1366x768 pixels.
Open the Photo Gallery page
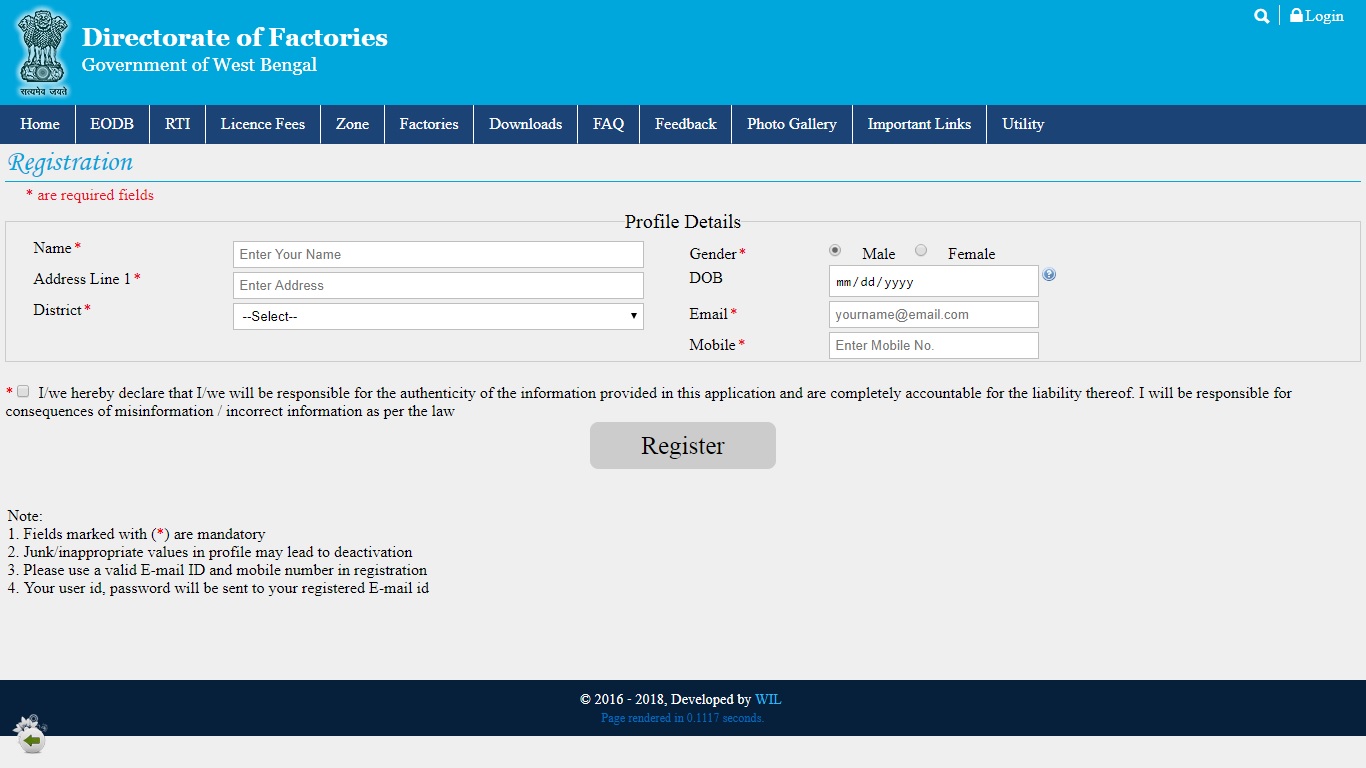[791, 124]
